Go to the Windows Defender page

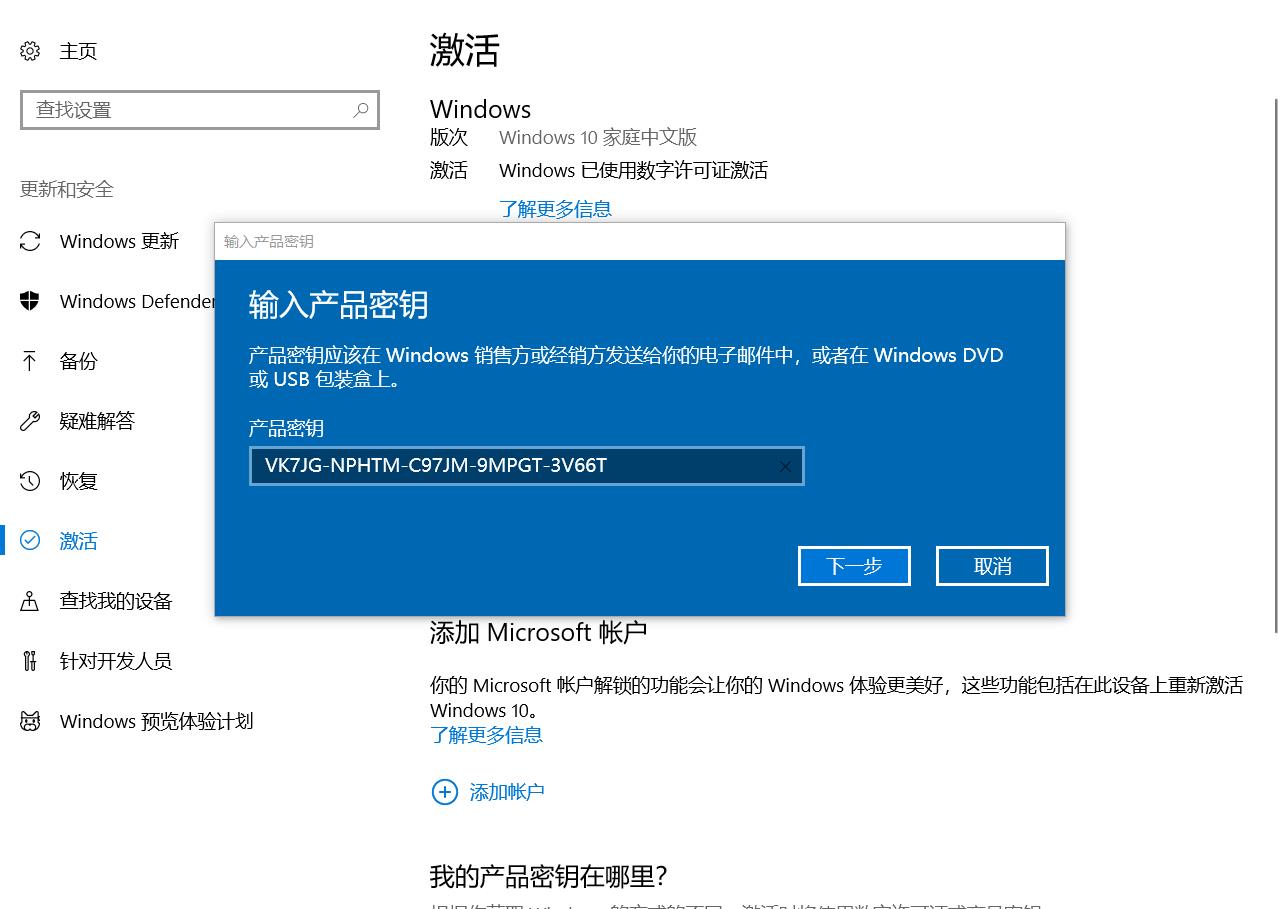tap(137, 301)
